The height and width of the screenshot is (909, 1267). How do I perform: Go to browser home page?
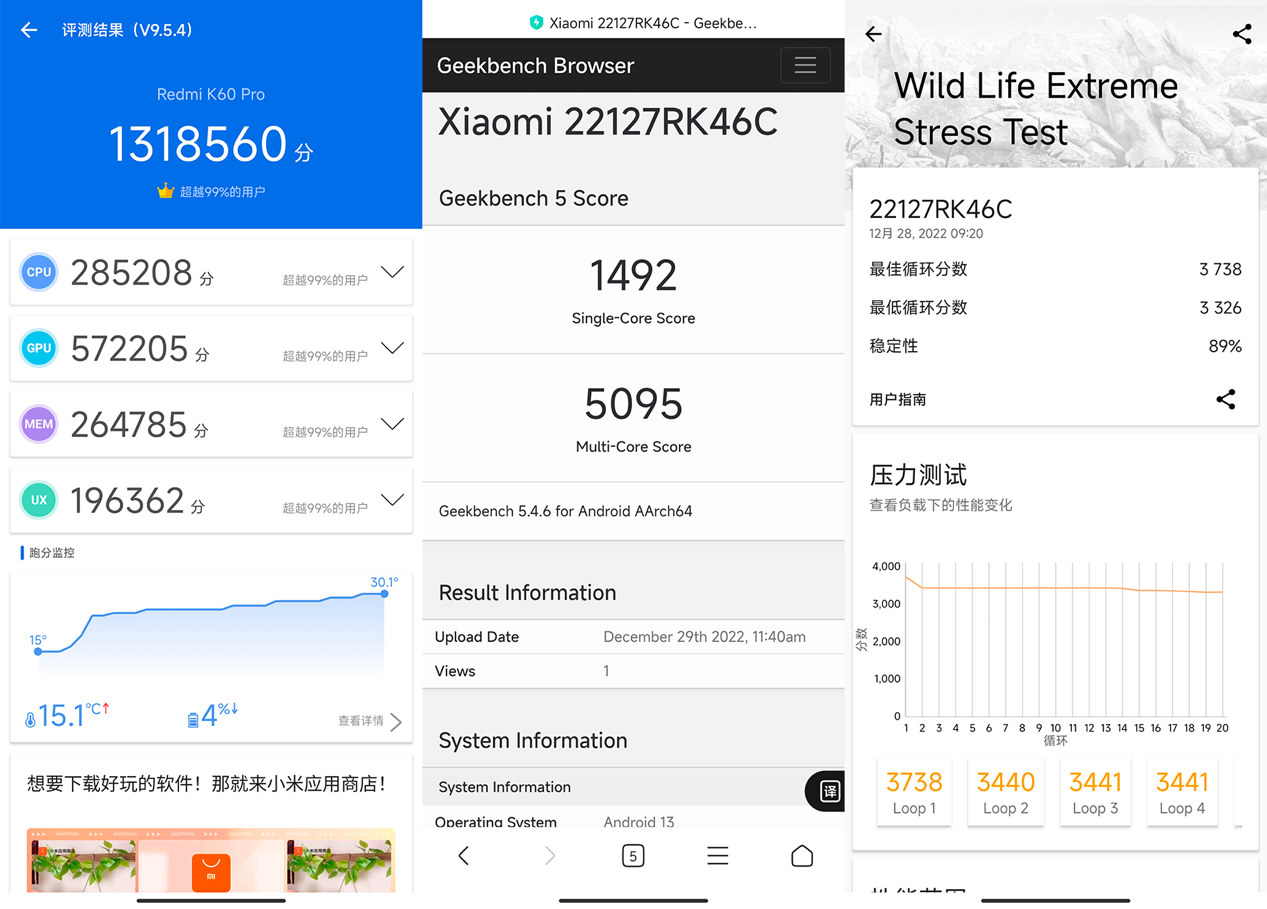802,856
